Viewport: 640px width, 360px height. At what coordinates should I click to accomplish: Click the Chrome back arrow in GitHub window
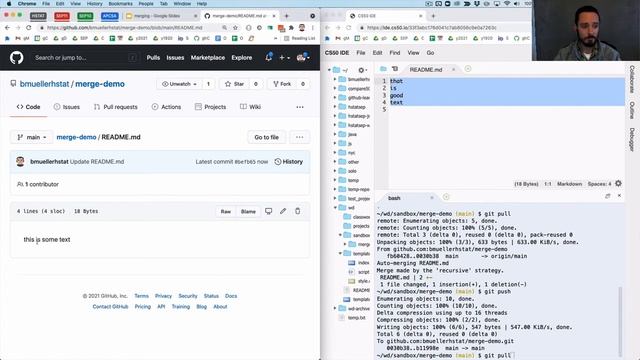[x=7, y=27]
